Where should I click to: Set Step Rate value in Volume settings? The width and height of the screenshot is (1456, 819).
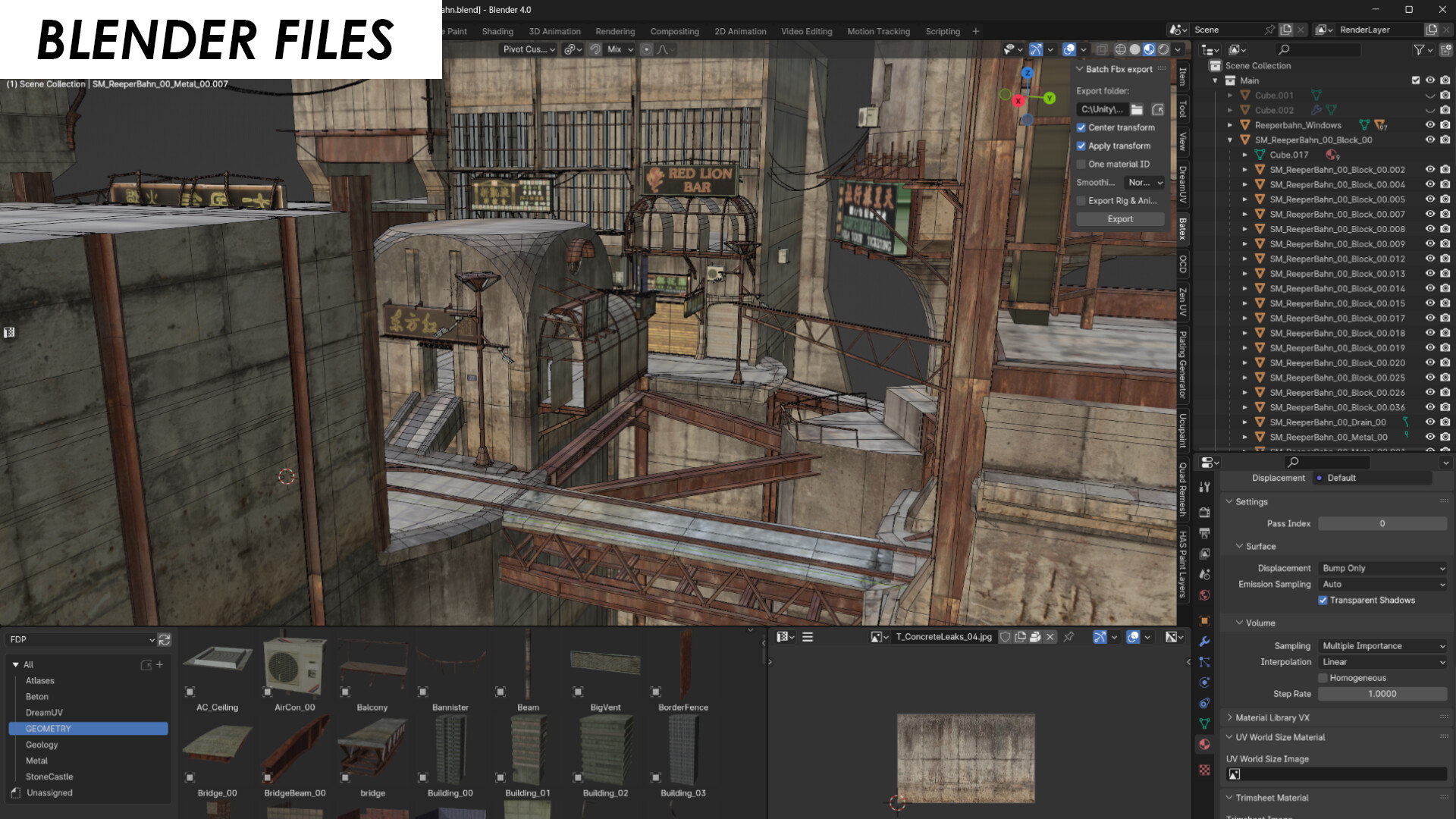point(1382,693)
